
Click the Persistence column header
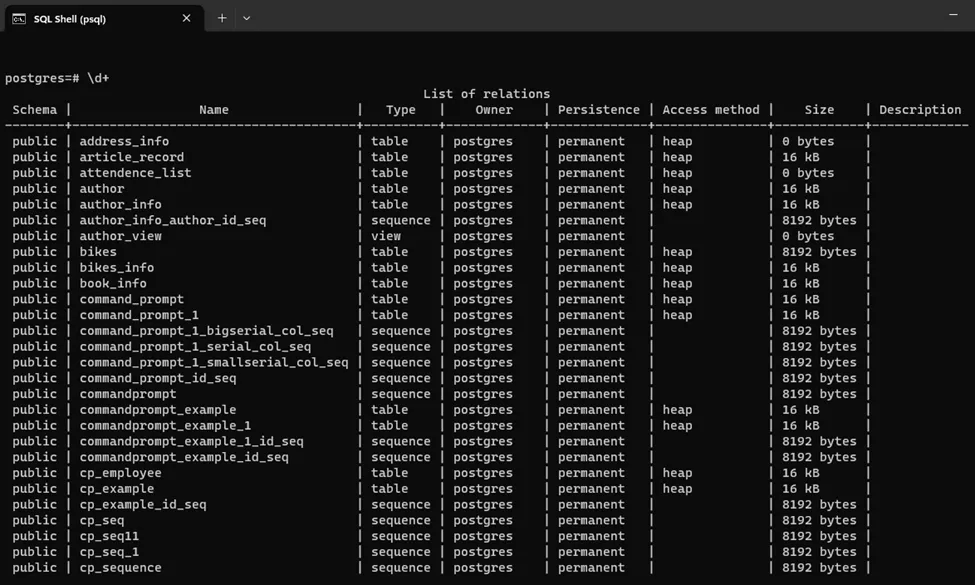[598, 110]
